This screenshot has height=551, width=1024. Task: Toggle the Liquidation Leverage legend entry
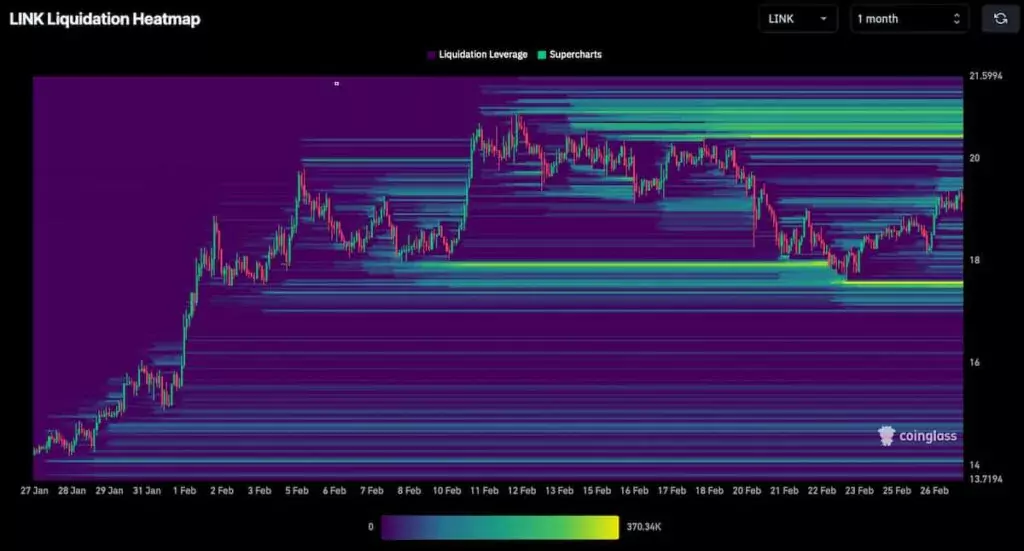[477, 55]
